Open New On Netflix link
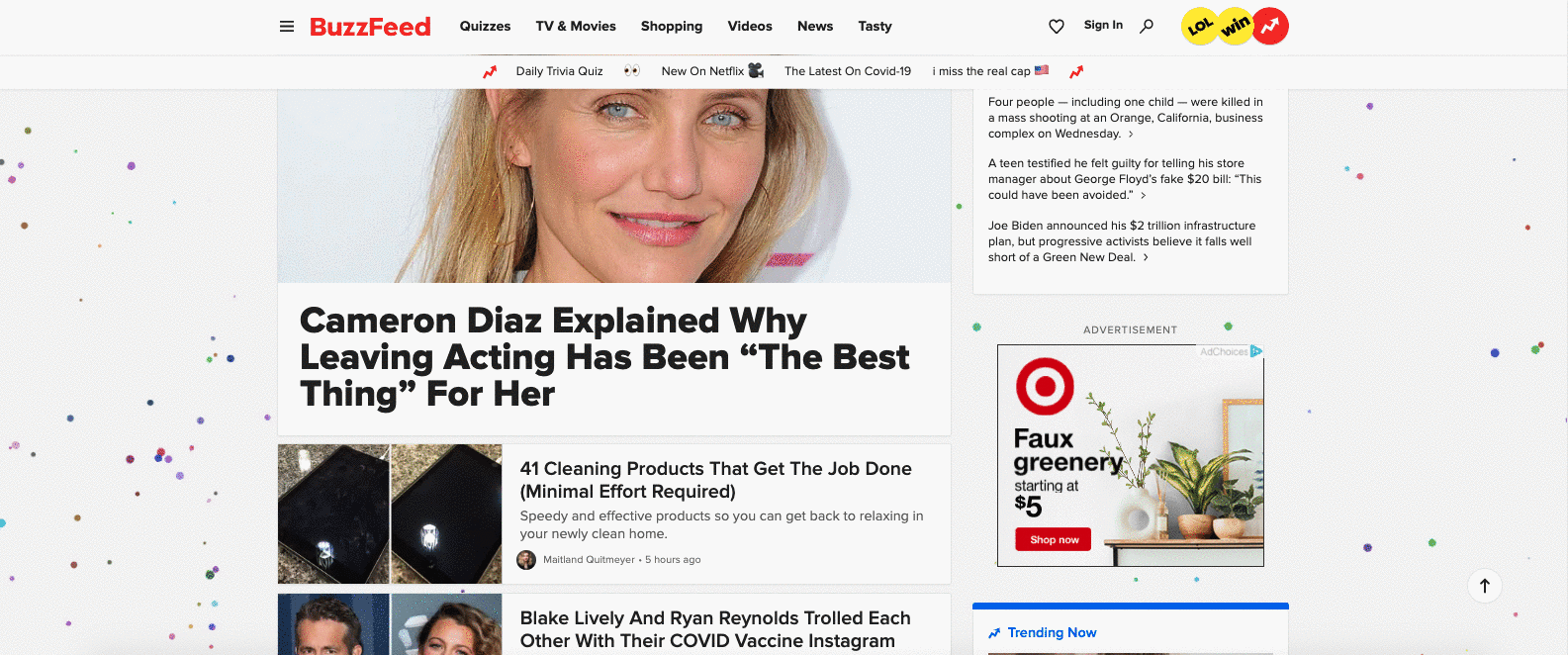The height and width of the screenshot is (655, 1568). pyautogui.click(x=702, y=71)
